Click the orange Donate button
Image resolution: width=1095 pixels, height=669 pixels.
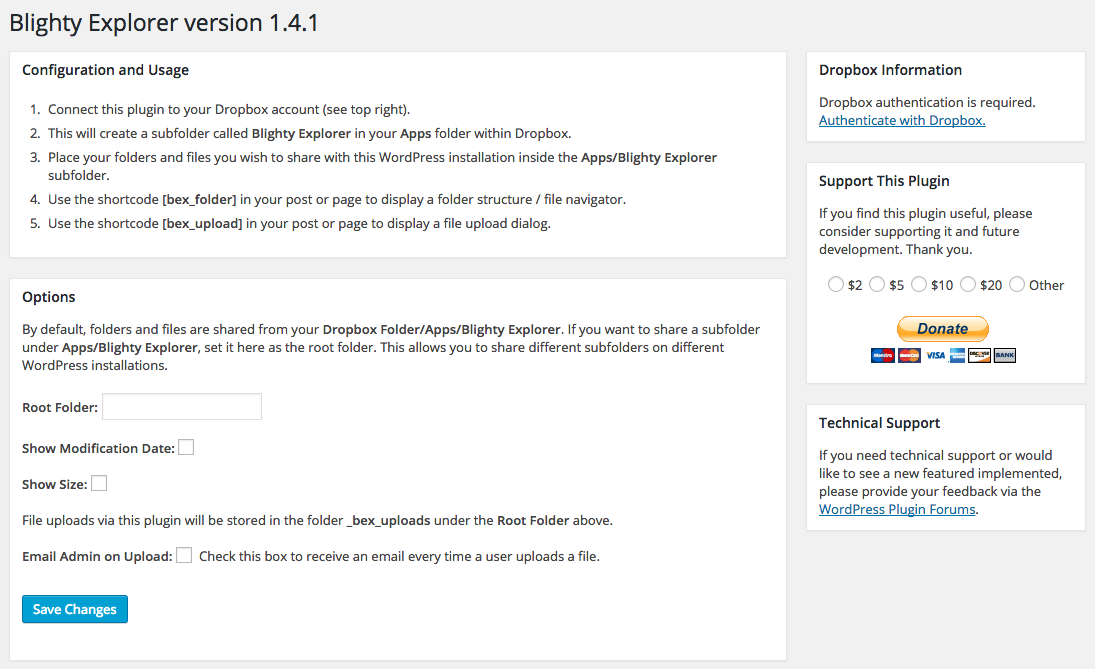coord(943,329)
